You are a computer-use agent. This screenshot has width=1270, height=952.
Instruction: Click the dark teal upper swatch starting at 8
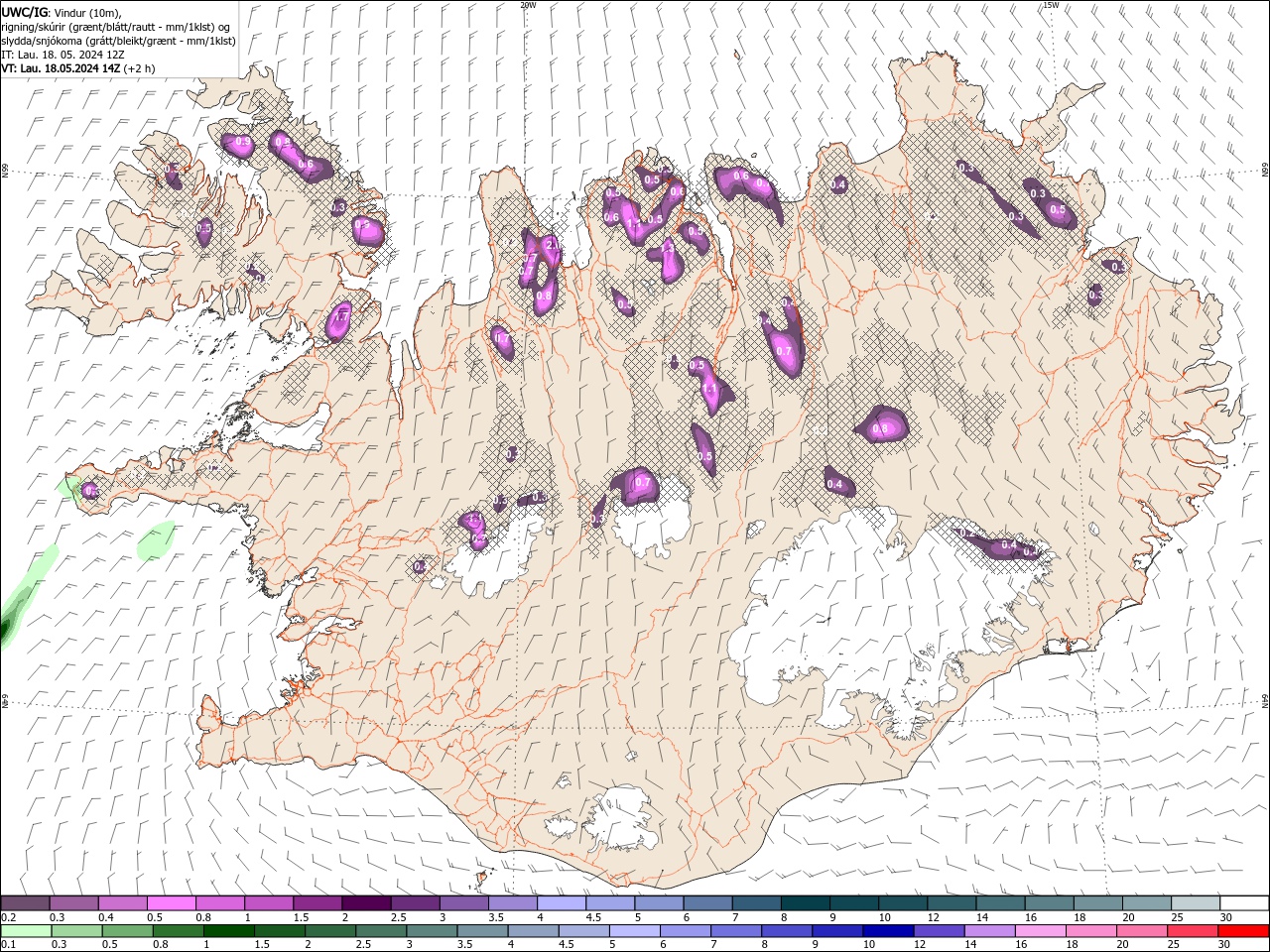pyautogui.click(x=804, y=903)
